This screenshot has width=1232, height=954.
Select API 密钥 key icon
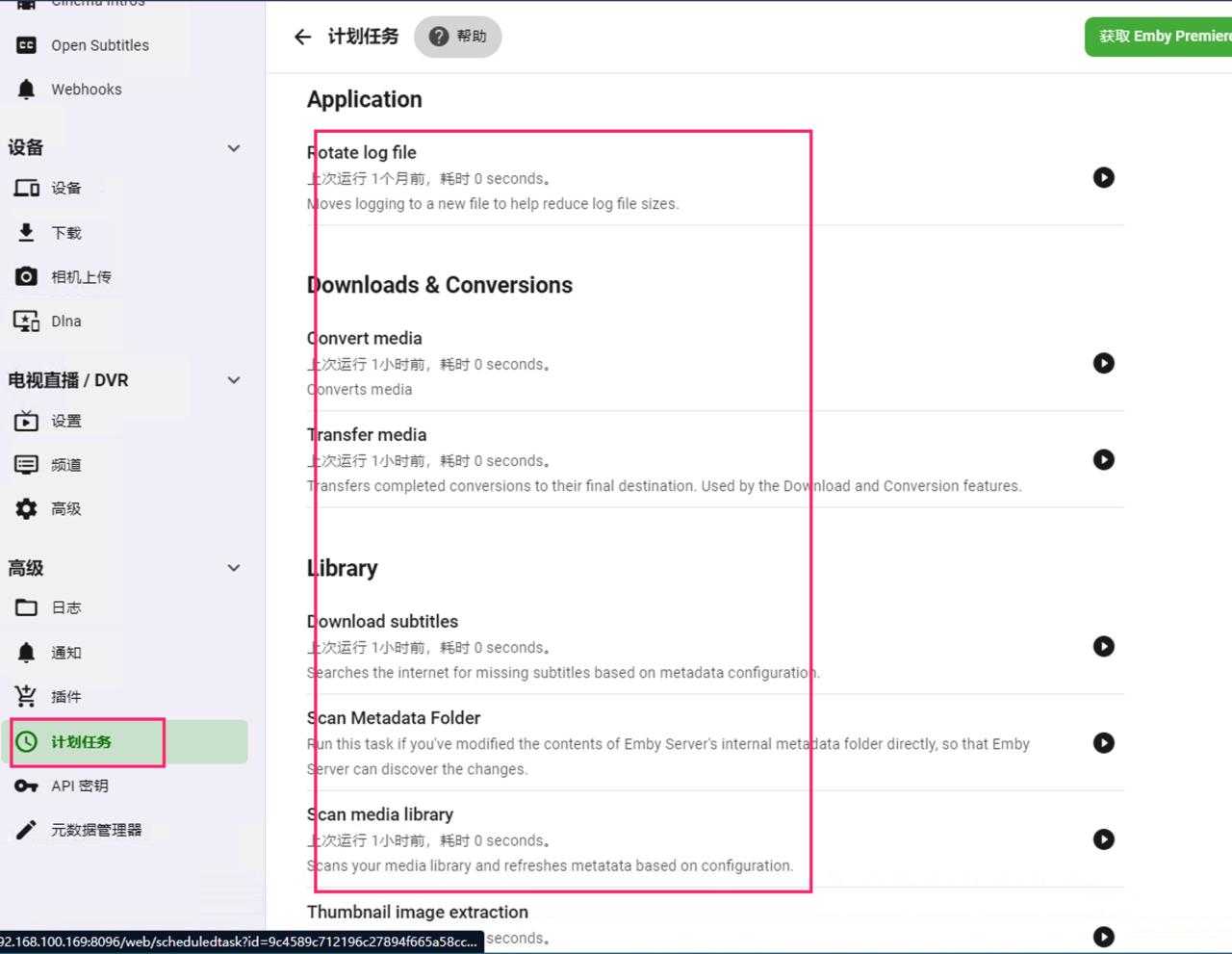[27, 786]
